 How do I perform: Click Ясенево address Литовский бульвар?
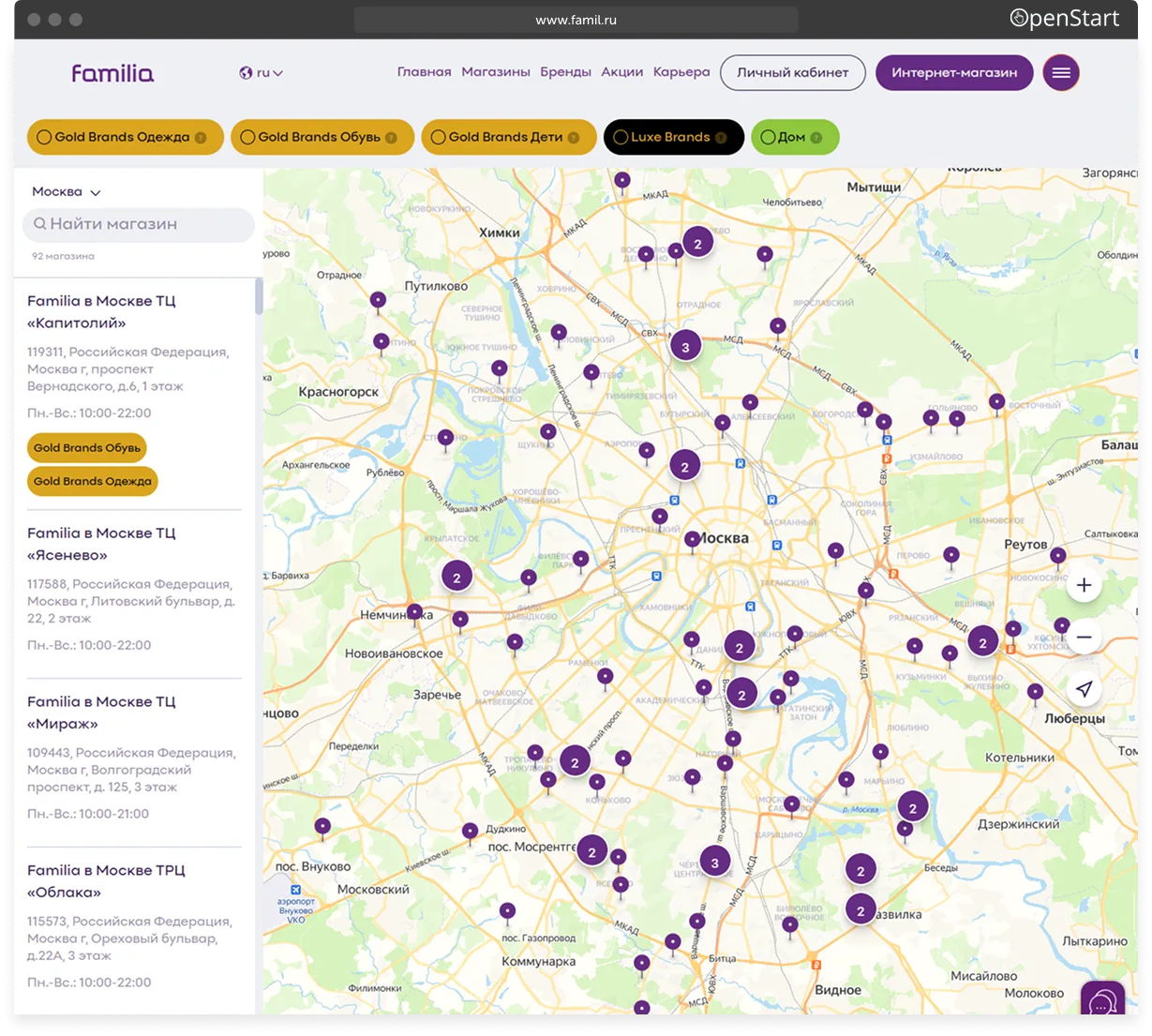click(x=130, y=601)
